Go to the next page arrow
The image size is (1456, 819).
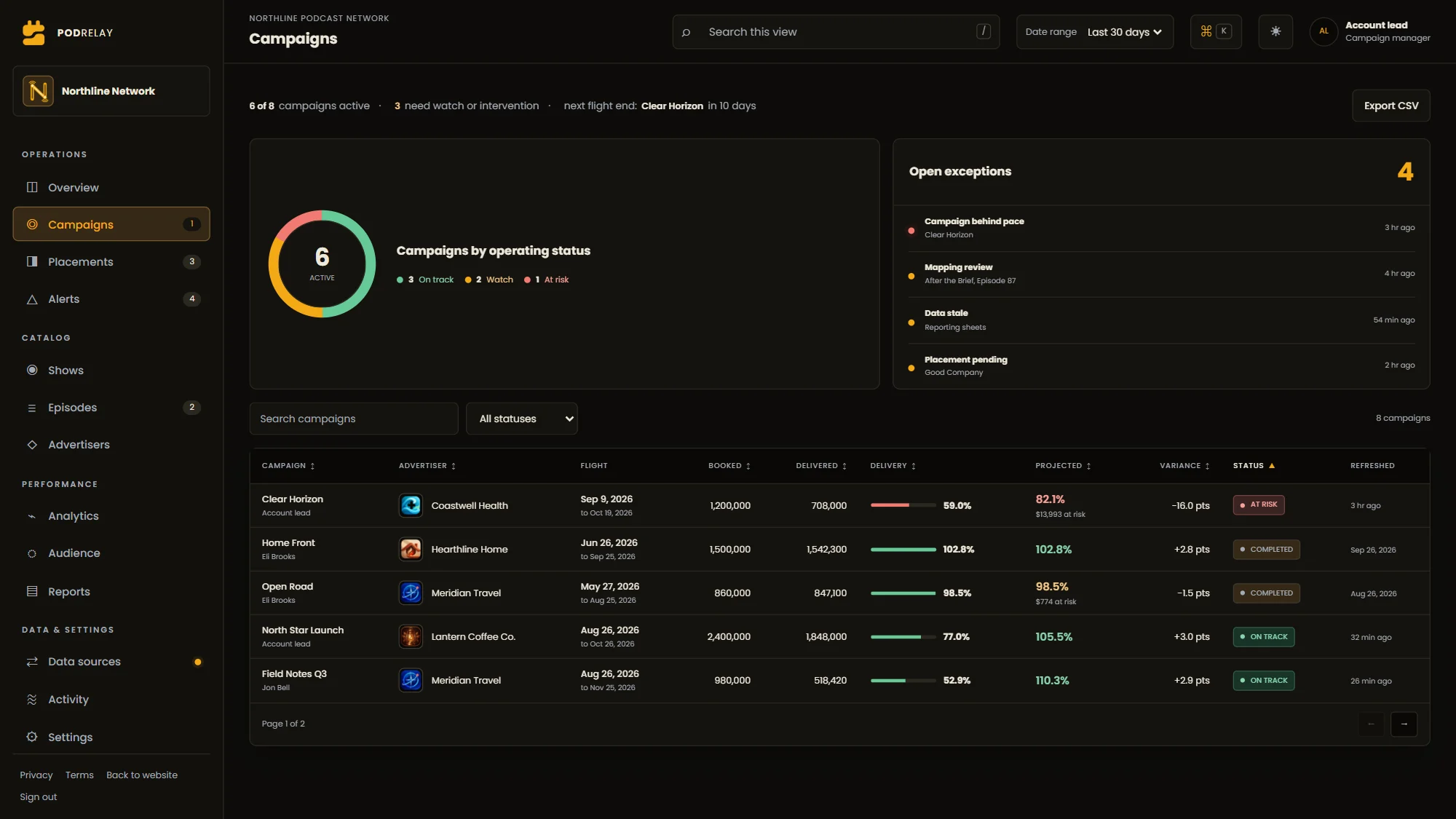[x=1404, y=724]
